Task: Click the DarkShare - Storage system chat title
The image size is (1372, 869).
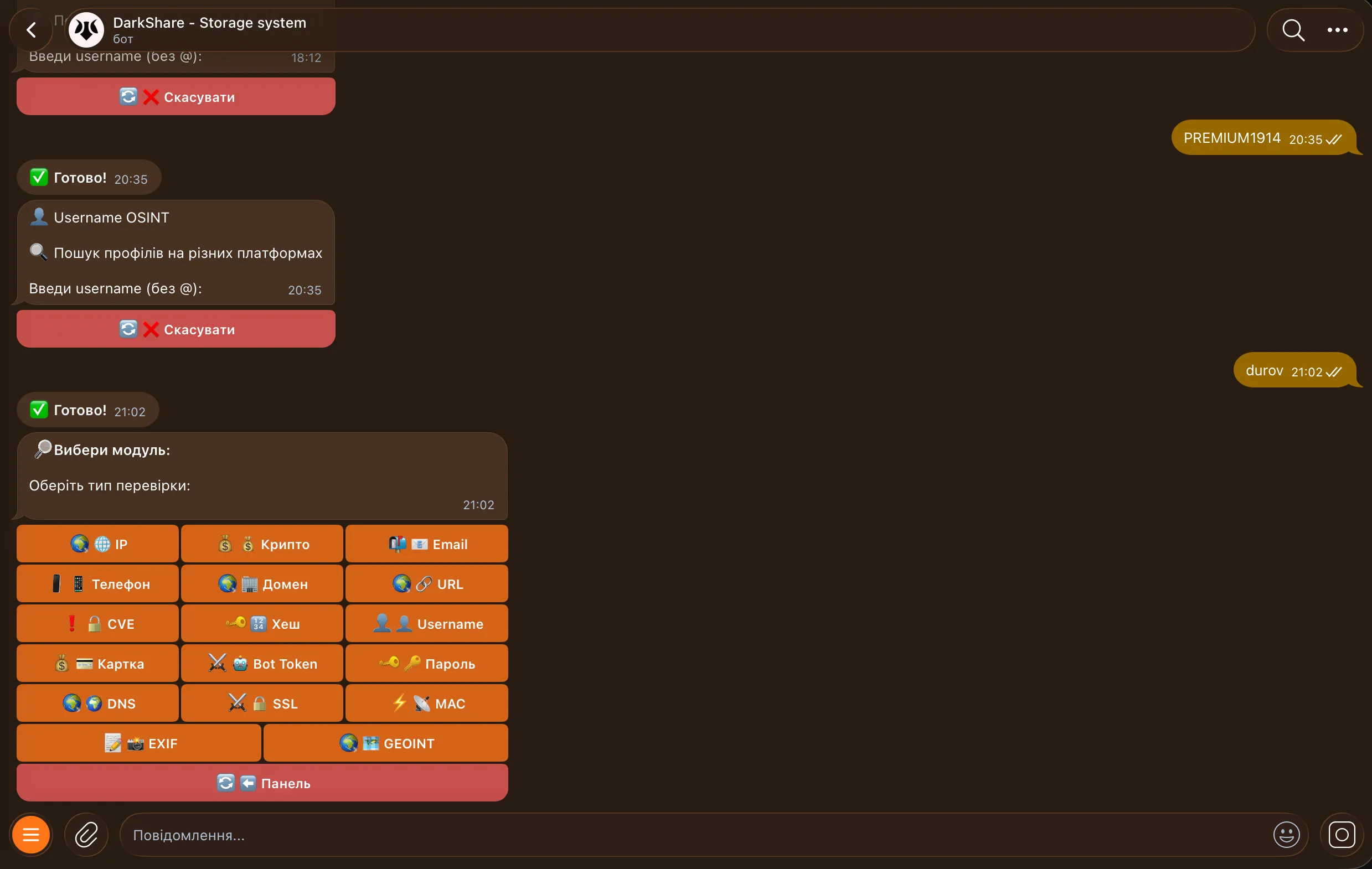Action: 210,23
